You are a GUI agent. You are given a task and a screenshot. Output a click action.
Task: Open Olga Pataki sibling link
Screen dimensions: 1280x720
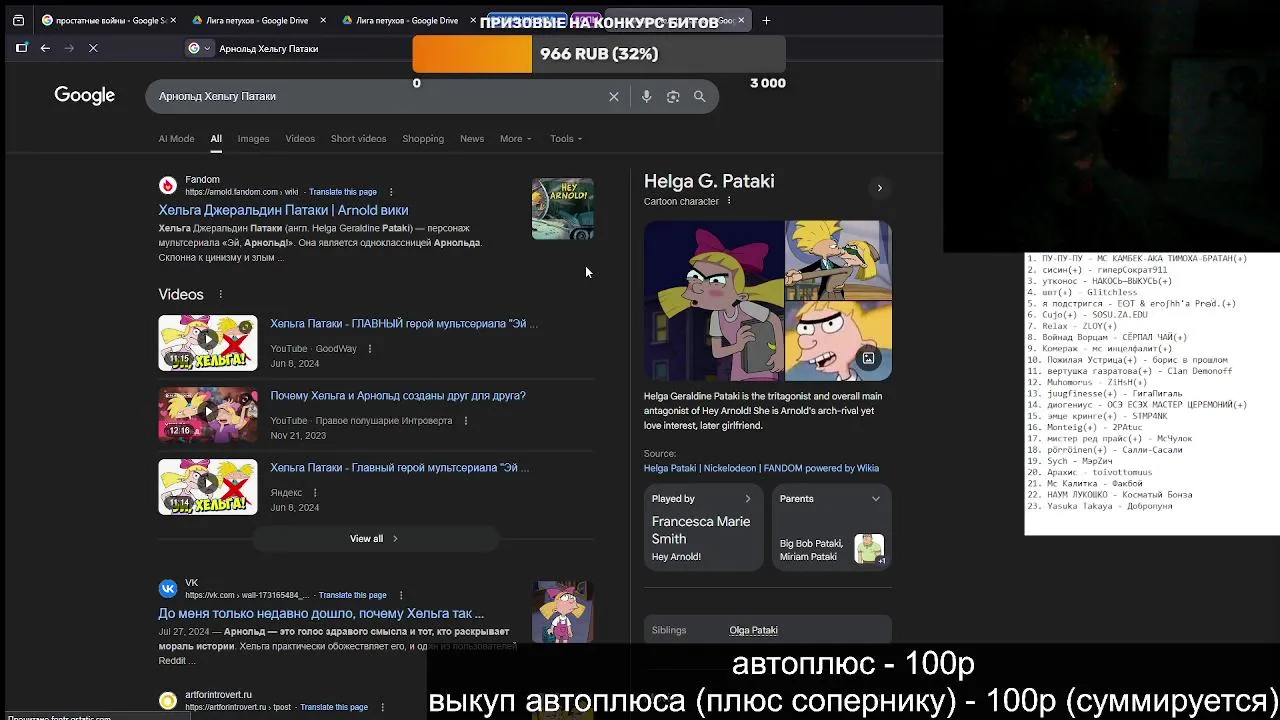click(x=754, y=630)
